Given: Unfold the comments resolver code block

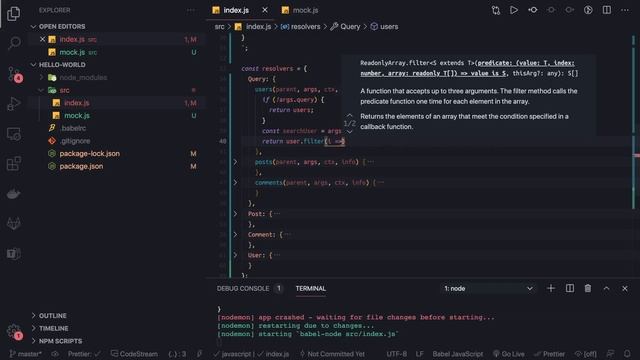Looking at the screenshot, I should point(235,182).
